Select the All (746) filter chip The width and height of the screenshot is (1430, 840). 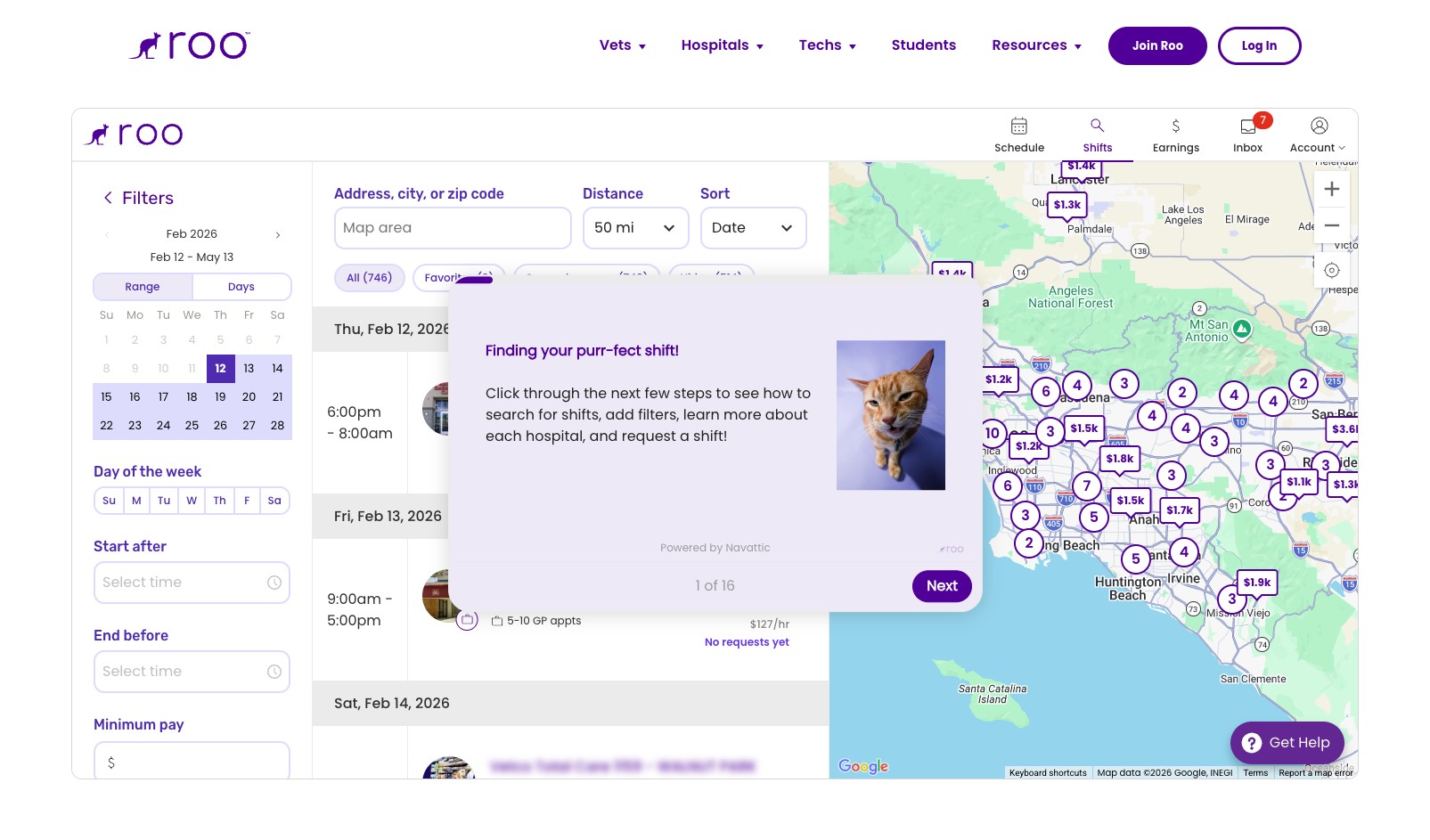[x=369, y=278]
